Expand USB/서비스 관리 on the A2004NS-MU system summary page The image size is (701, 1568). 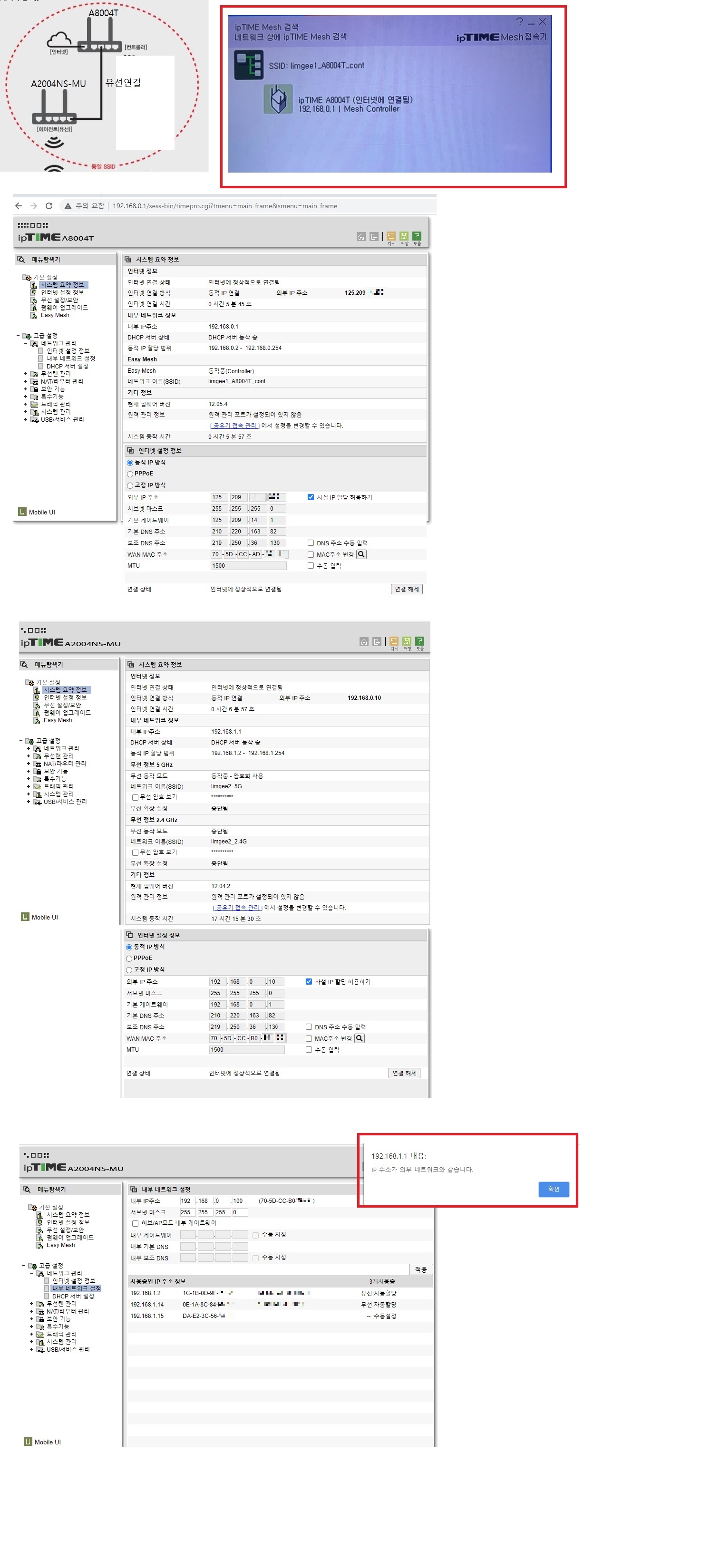pos(29,802)
